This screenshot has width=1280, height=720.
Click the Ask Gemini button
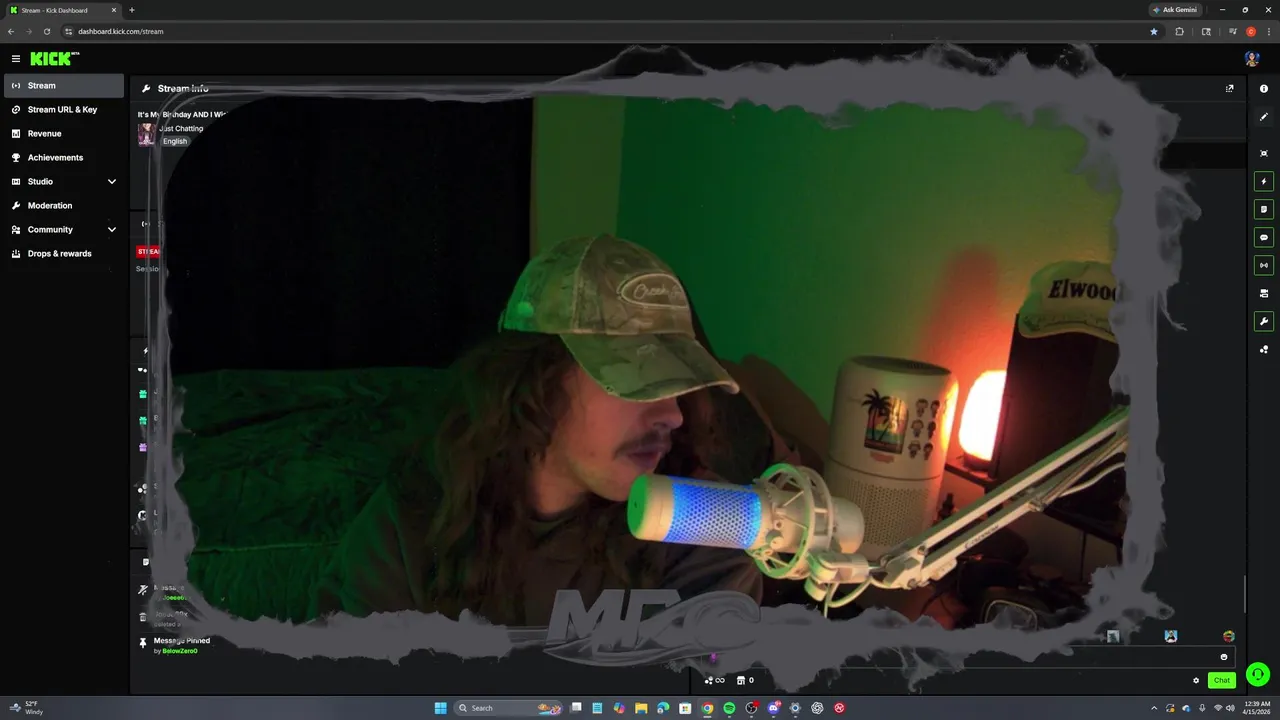pyautogui.click(x=1174, y=10)
